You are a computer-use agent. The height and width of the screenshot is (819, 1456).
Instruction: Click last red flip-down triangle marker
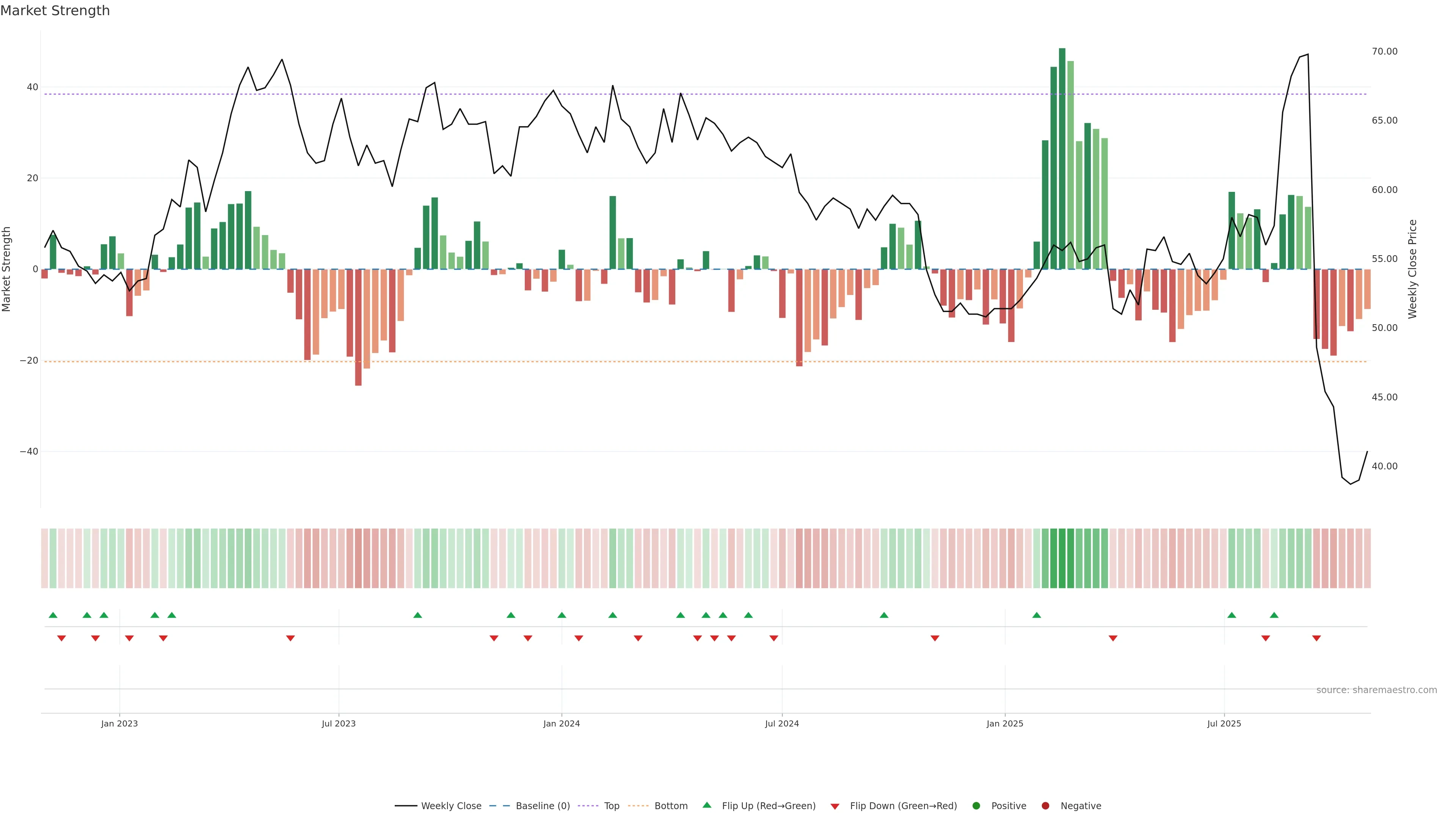point(1316,638)
